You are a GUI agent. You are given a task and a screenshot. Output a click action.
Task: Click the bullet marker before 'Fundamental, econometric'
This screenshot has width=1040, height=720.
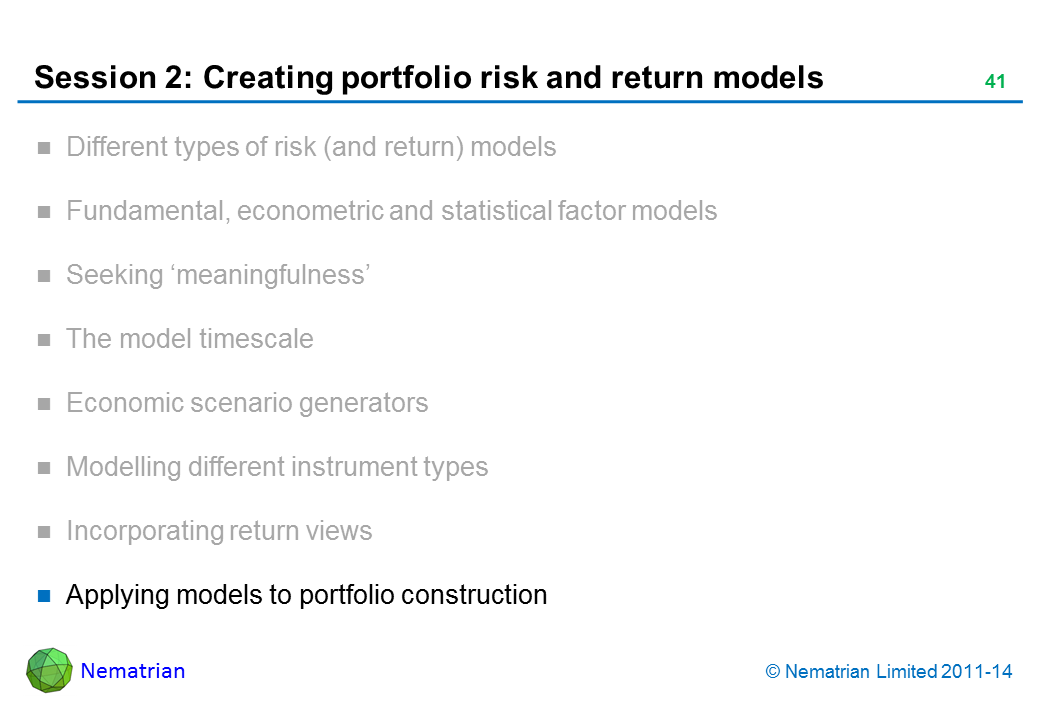coord(44,213)
